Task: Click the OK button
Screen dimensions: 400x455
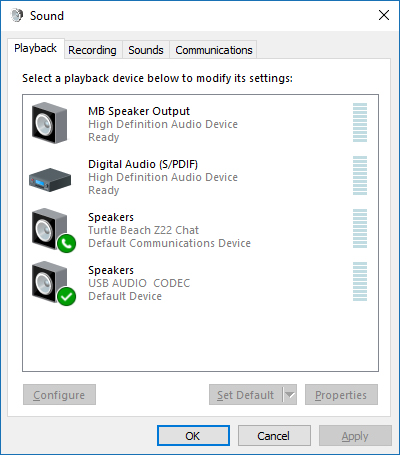Action: [x=193, y=436]
